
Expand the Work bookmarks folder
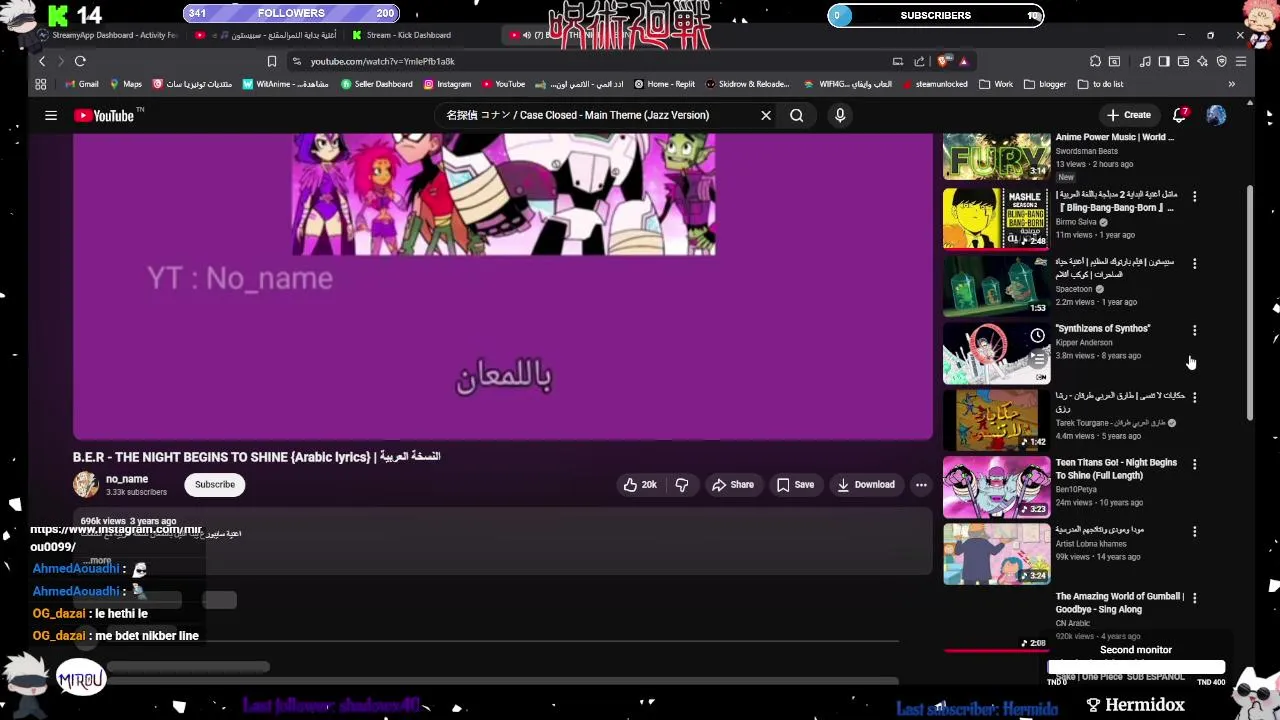point(996,84)
